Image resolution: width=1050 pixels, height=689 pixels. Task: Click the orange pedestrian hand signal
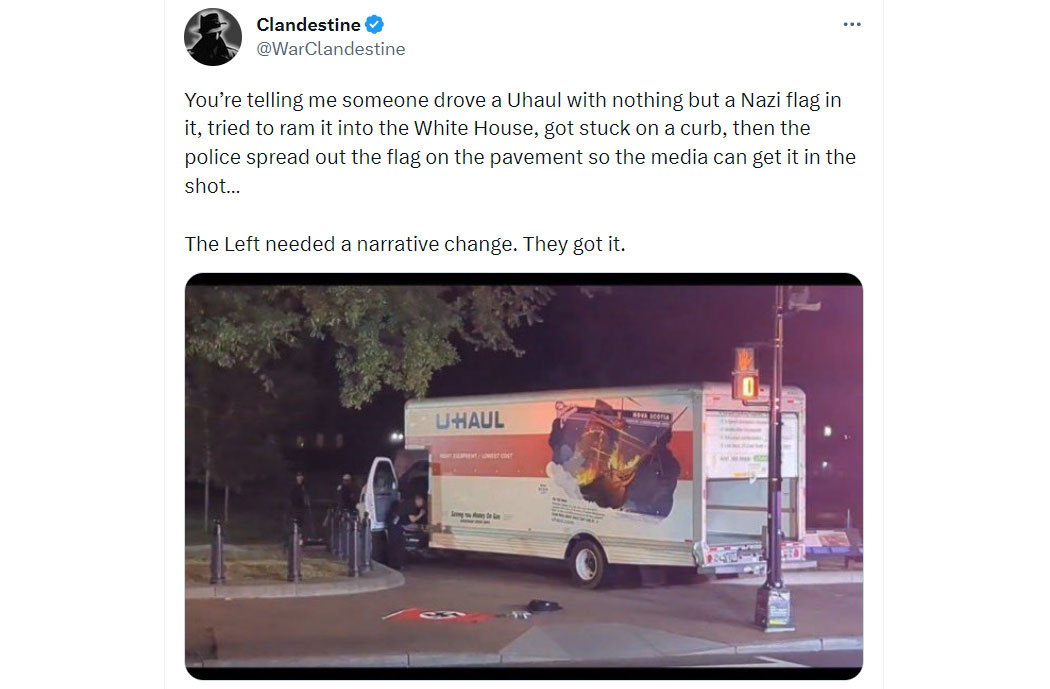pos(744,362)
